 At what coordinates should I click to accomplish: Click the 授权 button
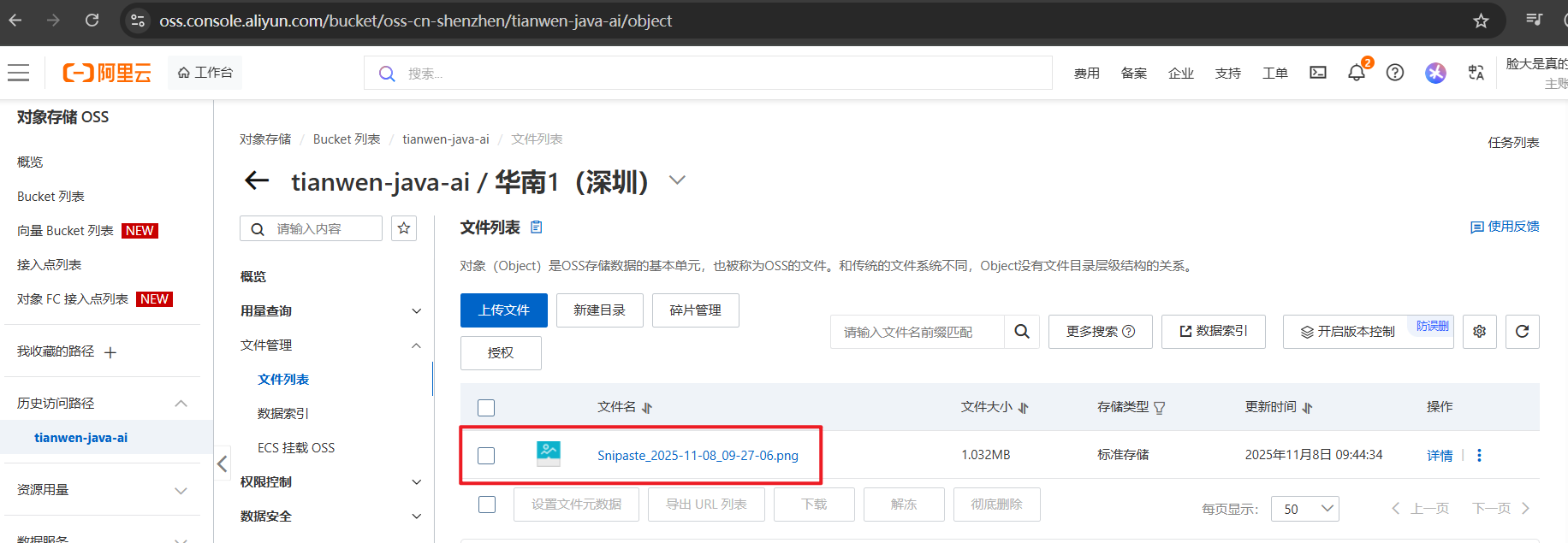(501, 353)
